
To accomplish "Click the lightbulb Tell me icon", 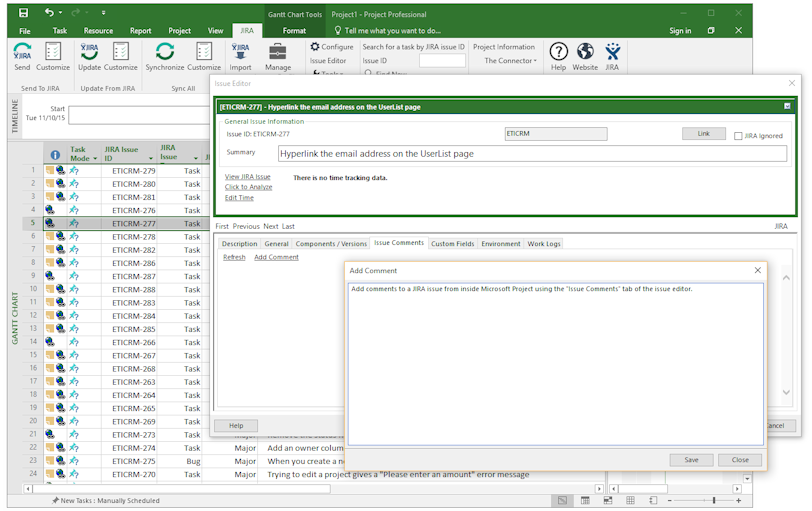I will (338, 31).
